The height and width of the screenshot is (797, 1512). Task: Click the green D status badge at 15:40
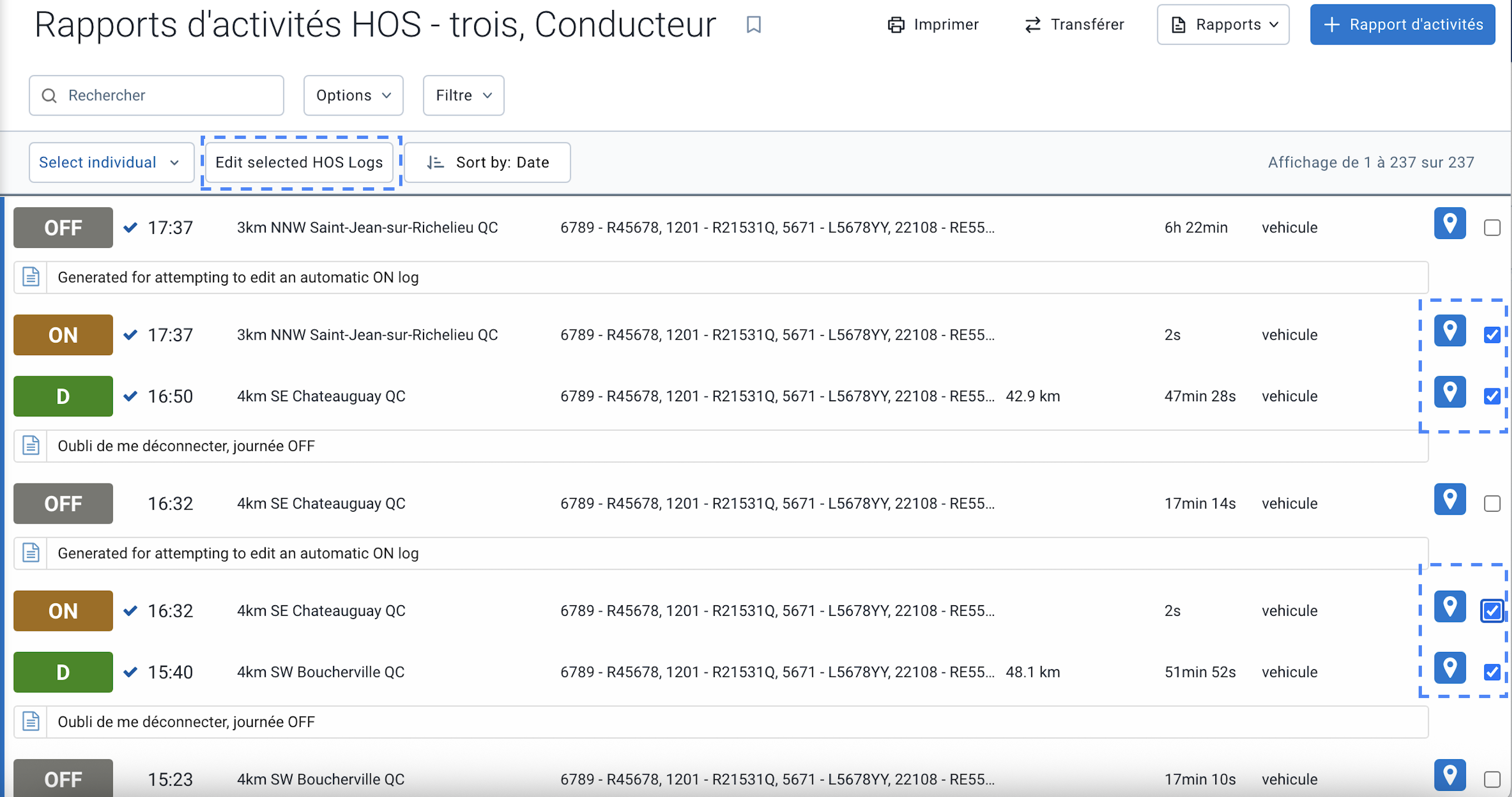click(x=63, y=672)
